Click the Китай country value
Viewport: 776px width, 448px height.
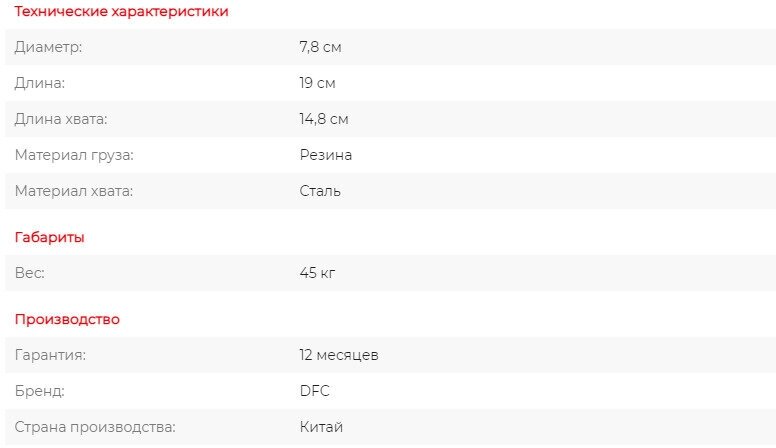point(321,427)
